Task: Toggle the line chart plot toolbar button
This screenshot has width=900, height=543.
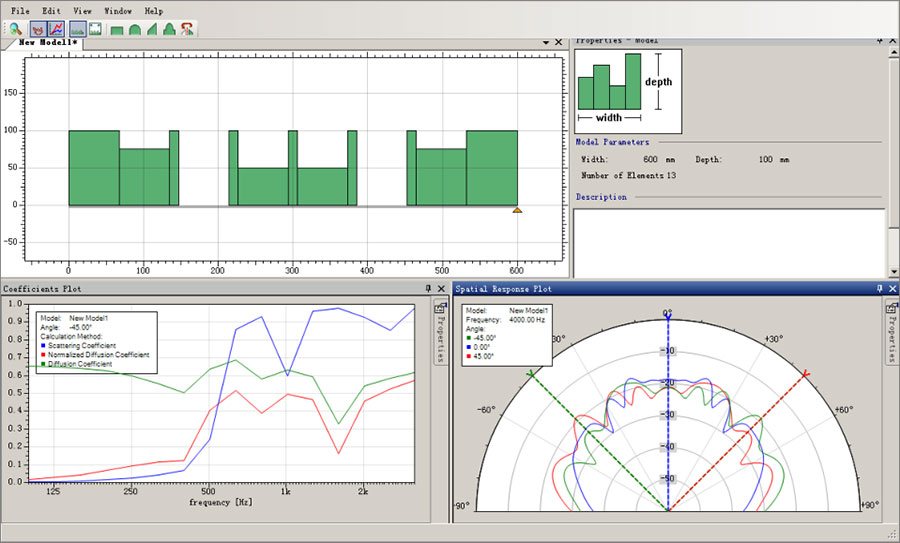Action: click(57, 29)
